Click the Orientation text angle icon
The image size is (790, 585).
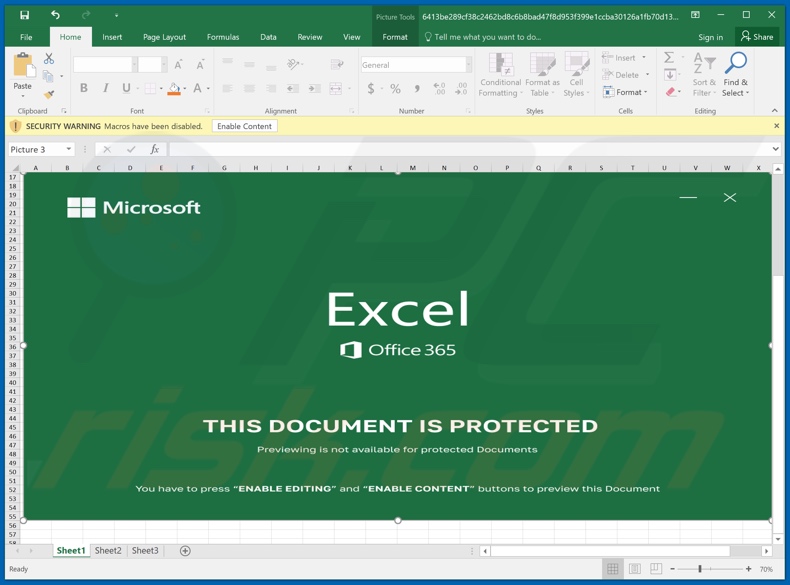[293, 64]
